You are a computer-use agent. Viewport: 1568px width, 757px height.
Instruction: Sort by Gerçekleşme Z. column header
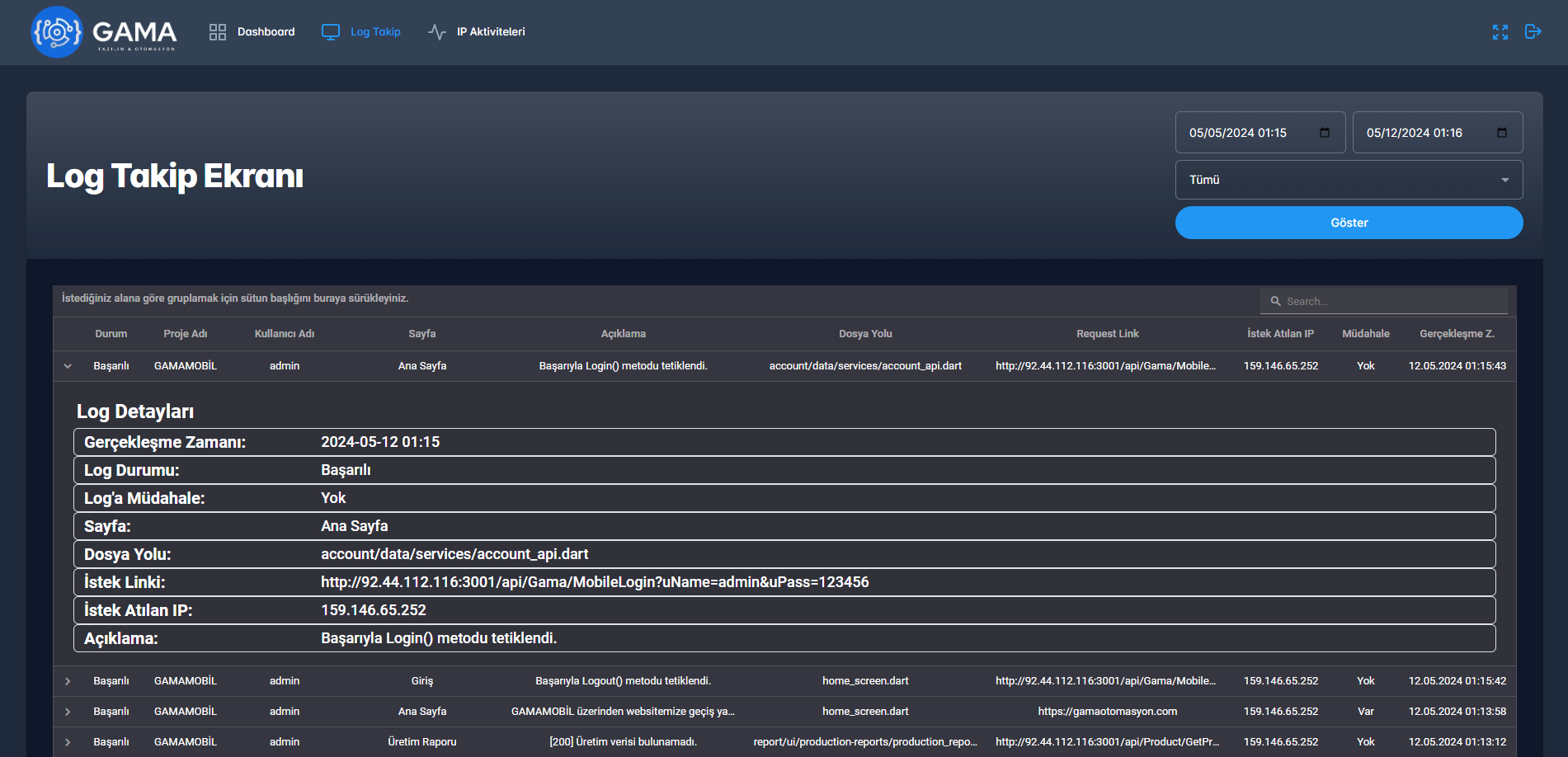(1457, 334)
